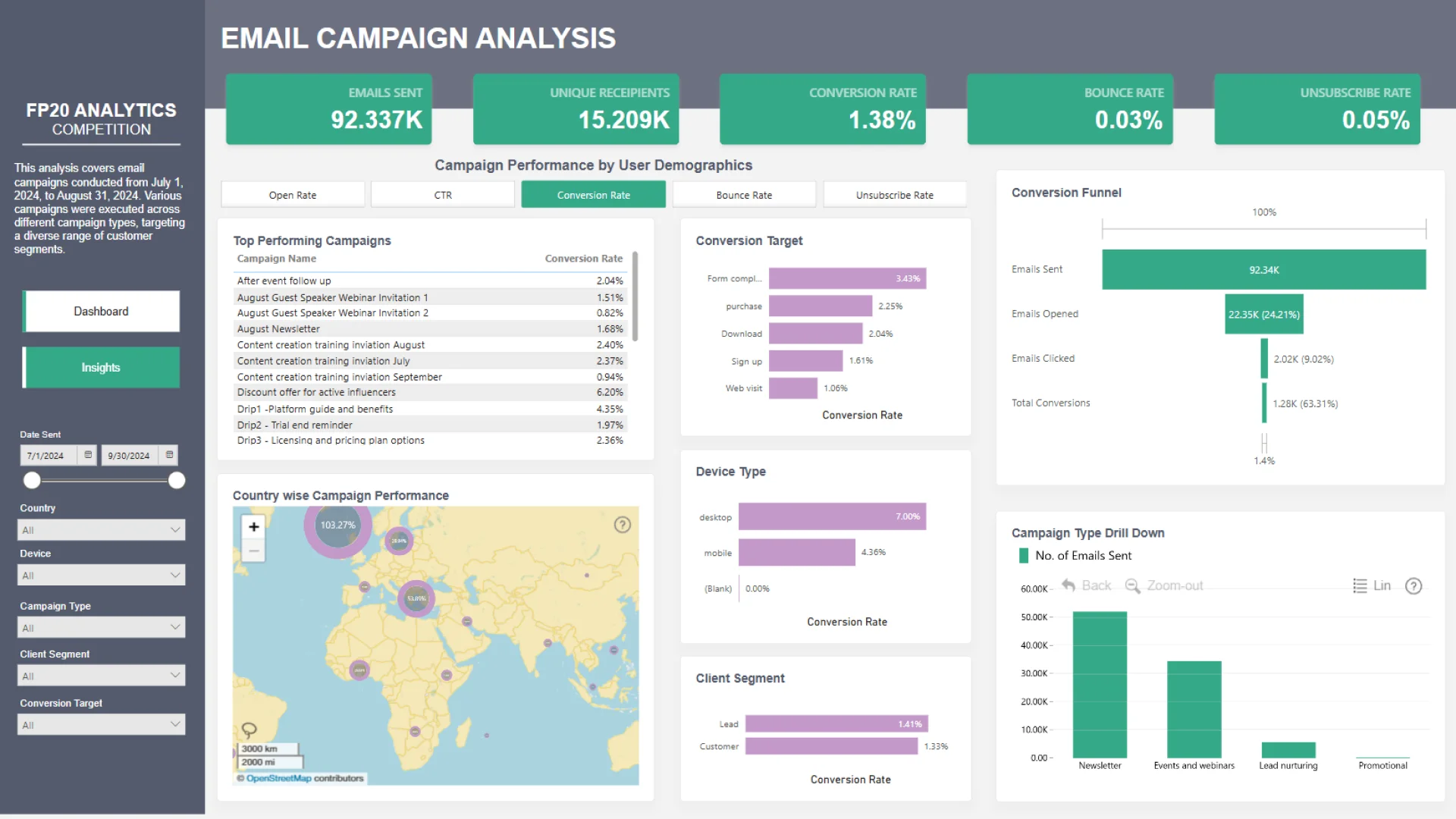This screenshot has height=819, width=1456.
Task: Expand the Device filter dropdown
Action: (x=102, y=576)
